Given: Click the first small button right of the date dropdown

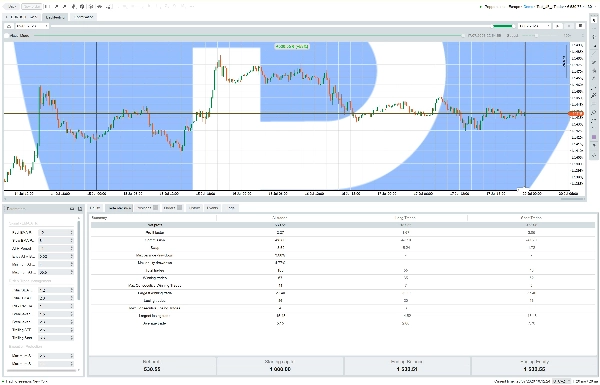Looking at the screenshot, I should coord(558,26).
